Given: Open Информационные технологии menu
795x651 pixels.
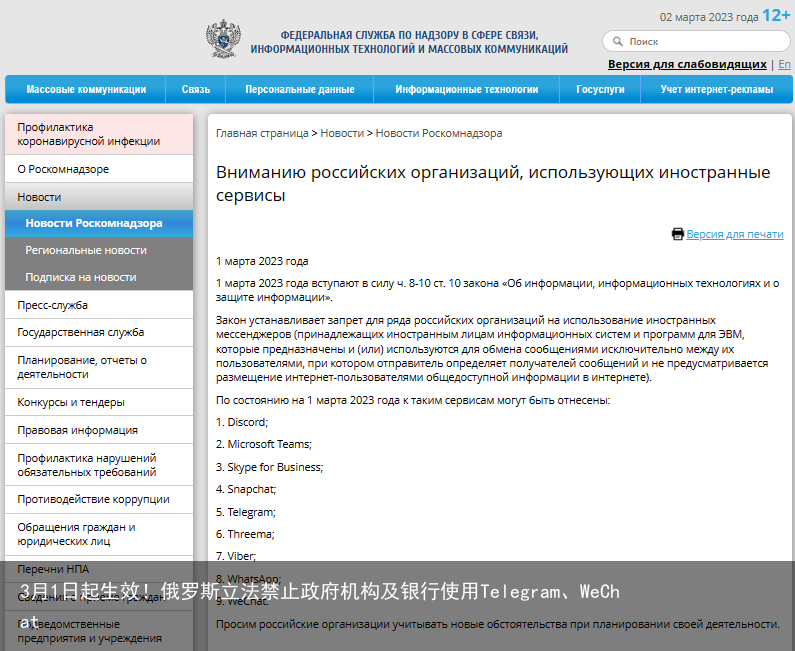Looking at the screenshot, I should pos(466,89).
